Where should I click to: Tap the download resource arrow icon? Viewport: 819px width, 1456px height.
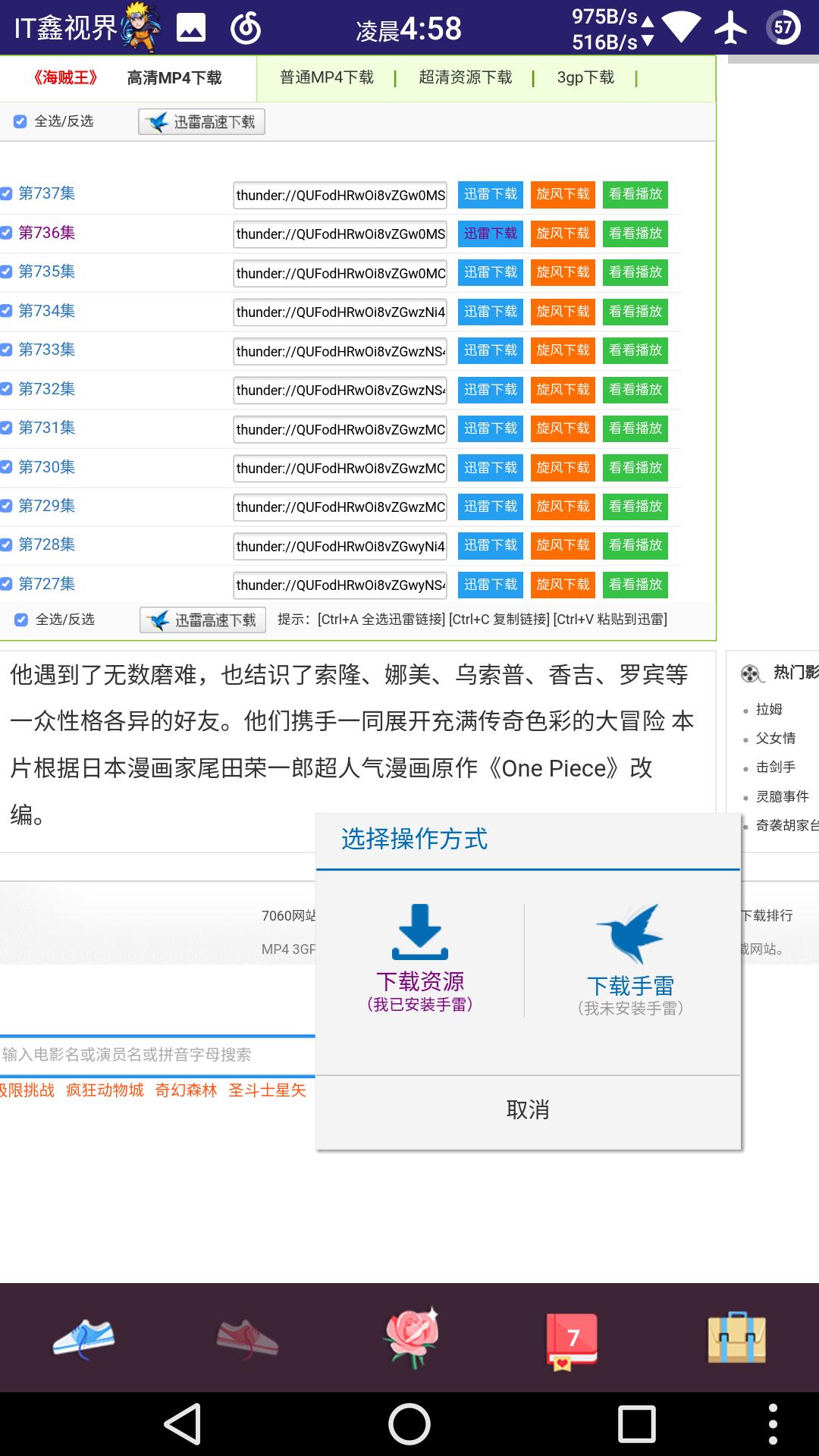420,932
